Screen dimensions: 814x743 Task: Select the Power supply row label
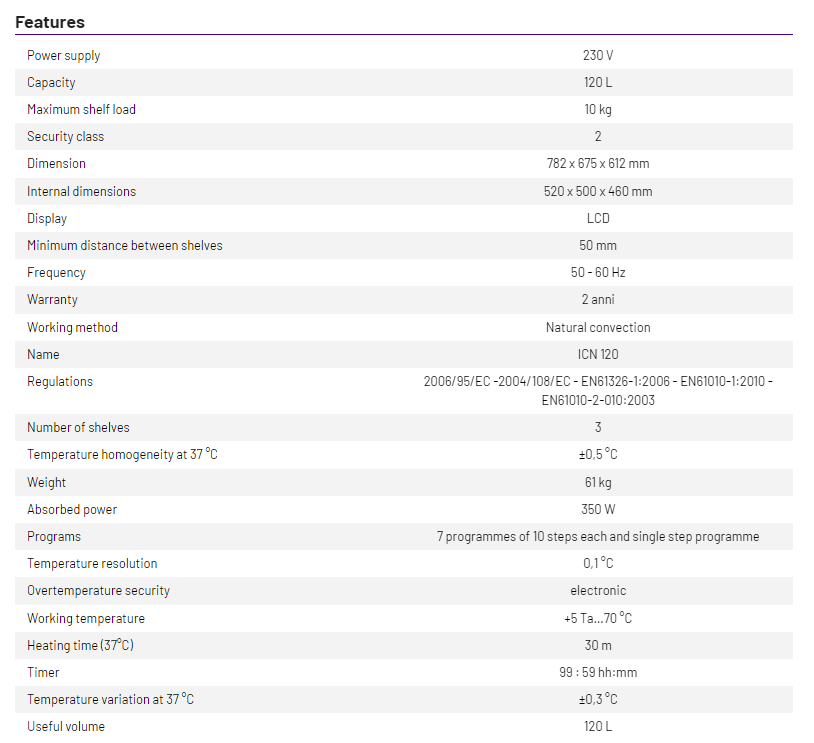point(64,56)
